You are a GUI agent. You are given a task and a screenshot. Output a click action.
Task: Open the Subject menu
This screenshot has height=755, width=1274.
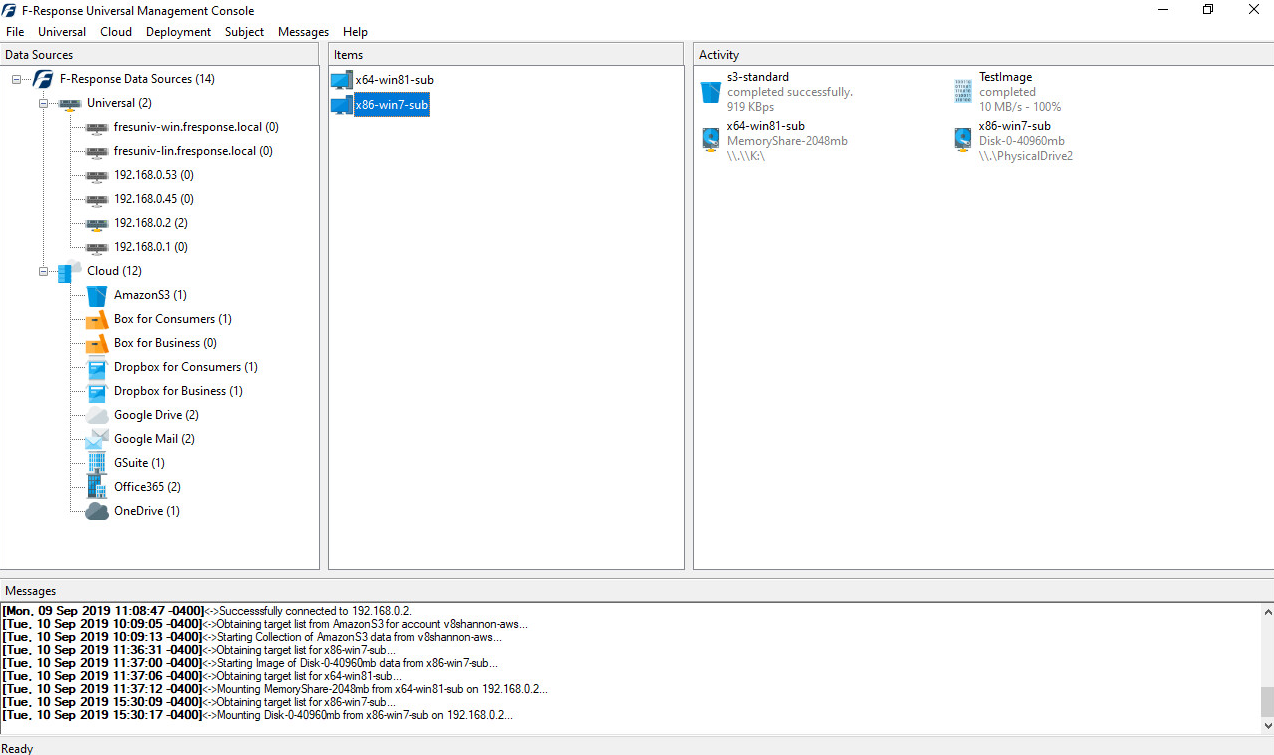click(245, 32)
